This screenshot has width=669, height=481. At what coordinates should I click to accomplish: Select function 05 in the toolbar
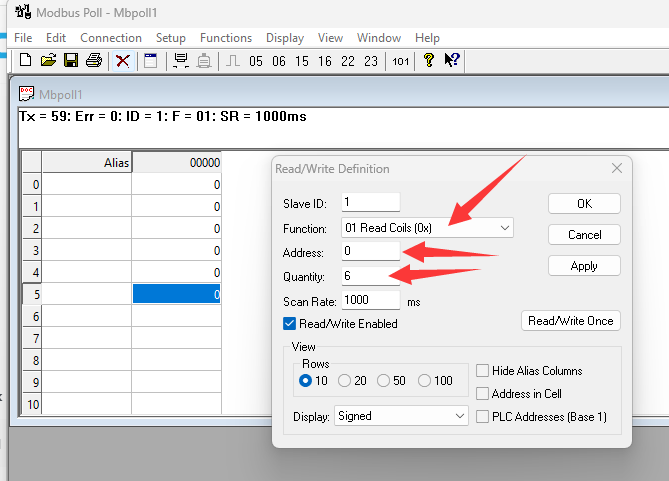[x=256, y=61]
